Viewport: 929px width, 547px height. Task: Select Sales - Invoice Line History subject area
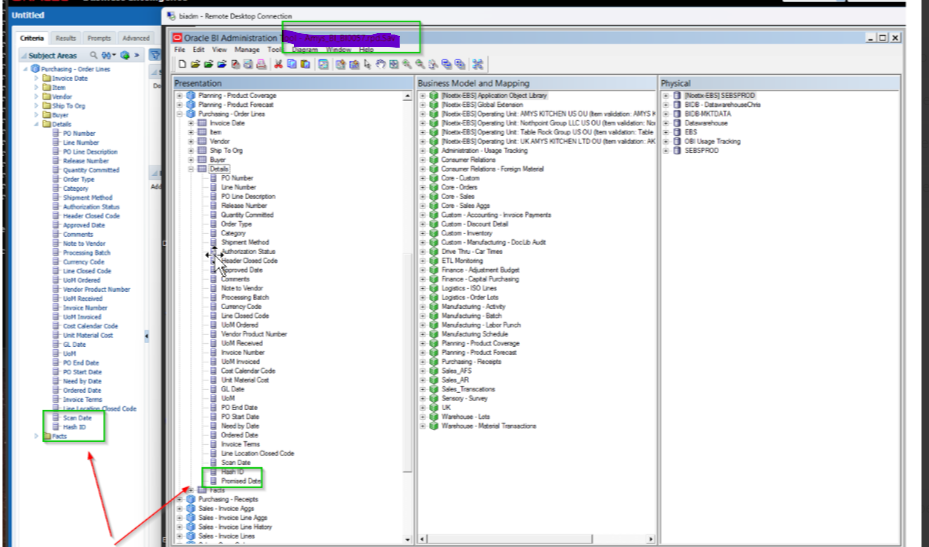pos(235,527)
